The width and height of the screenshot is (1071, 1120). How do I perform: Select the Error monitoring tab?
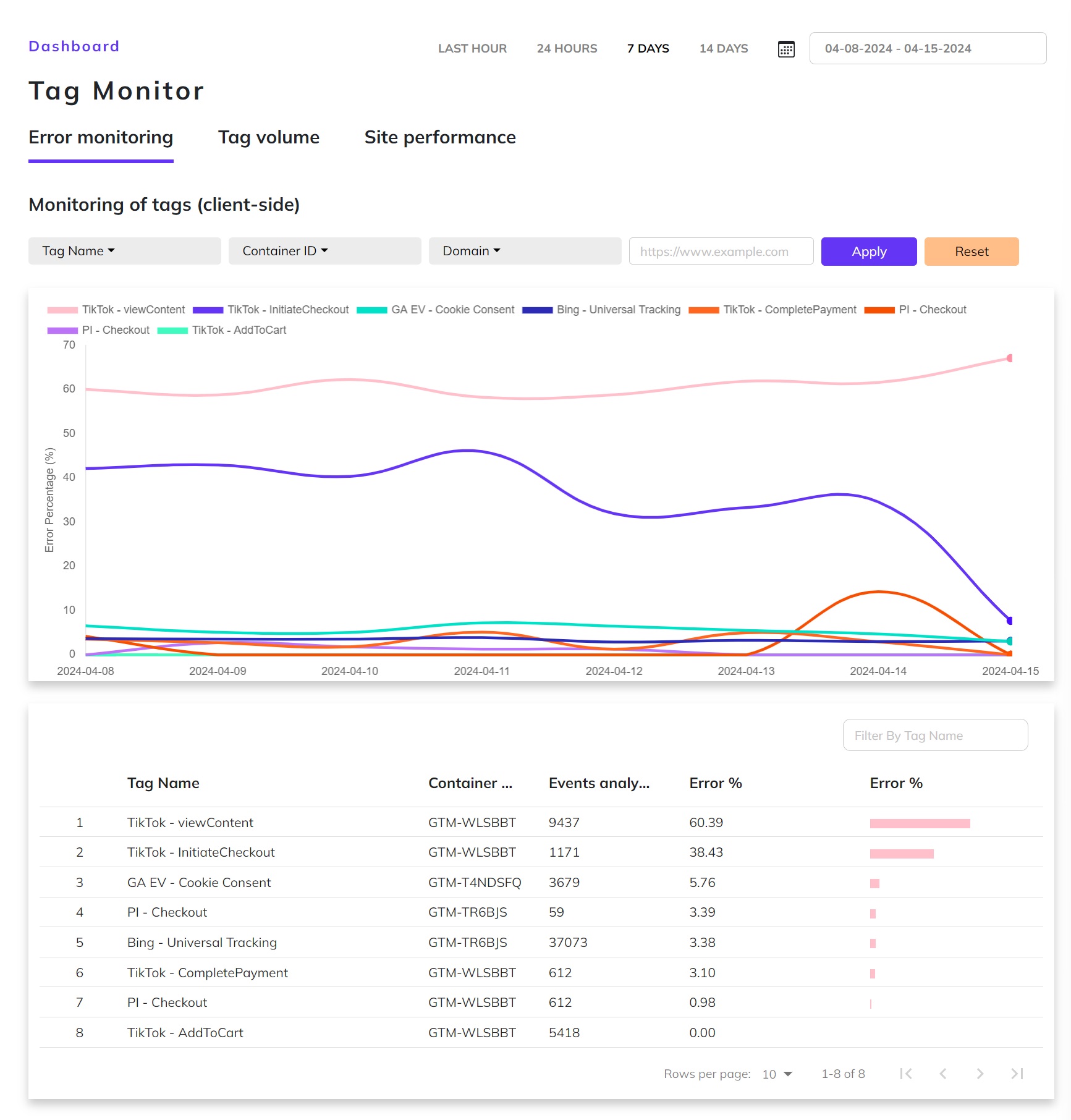pyautogui.click(x=101, y=137)
